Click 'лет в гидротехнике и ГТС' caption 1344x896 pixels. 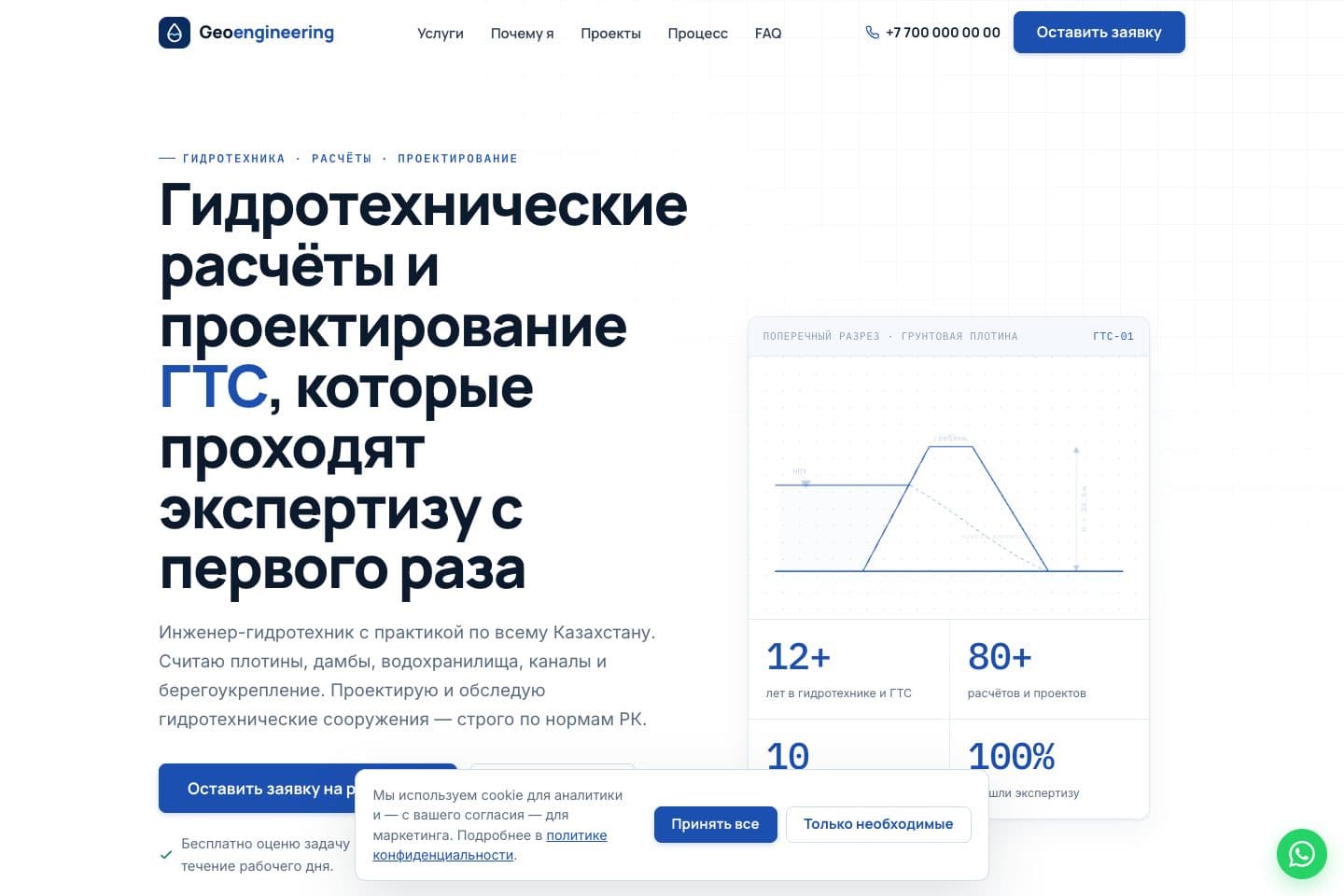coord(838,693)
